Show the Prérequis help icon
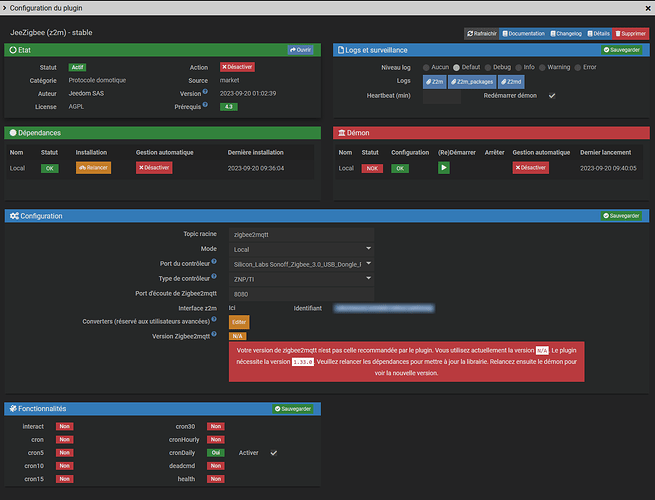 click(x=205, y=105)
